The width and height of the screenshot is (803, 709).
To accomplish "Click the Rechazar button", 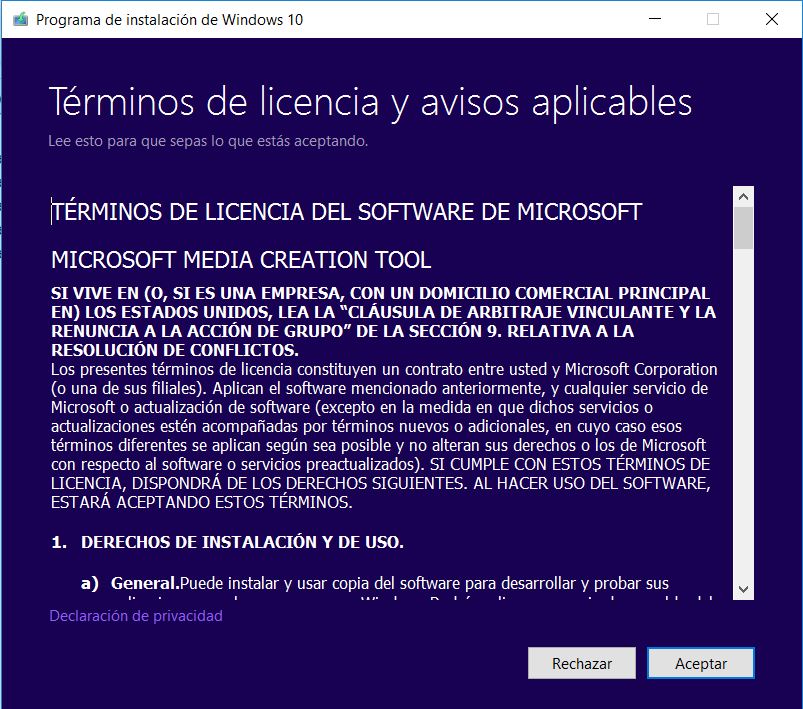I will 582,663.
